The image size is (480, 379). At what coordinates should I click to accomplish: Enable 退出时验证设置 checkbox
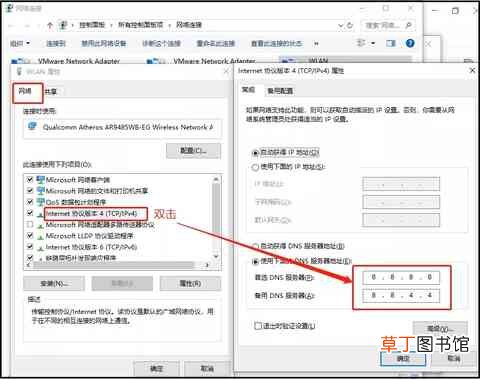point(258,326)
